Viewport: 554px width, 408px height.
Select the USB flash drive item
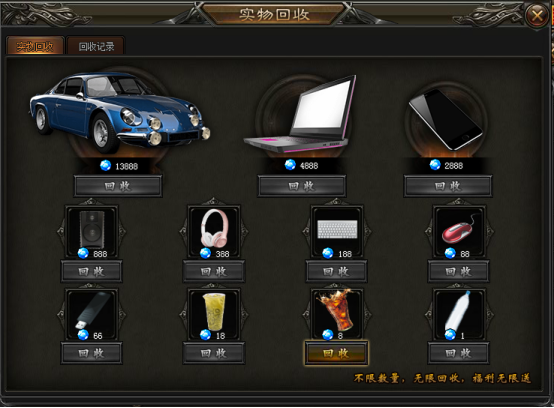(93, 310)
